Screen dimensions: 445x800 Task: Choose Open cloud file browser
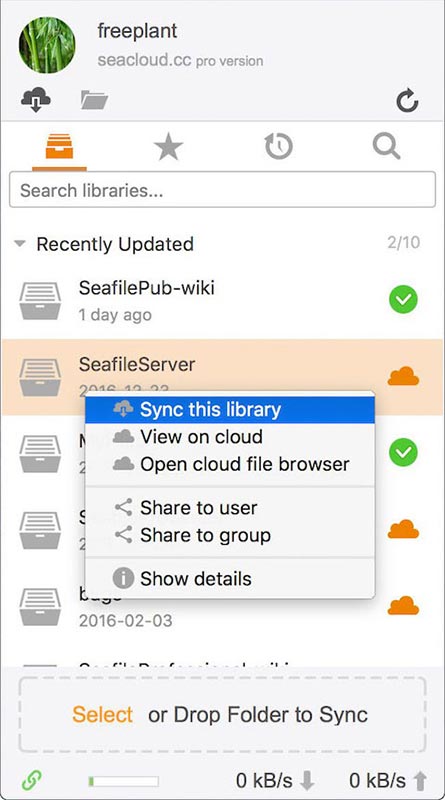point(230,464)
